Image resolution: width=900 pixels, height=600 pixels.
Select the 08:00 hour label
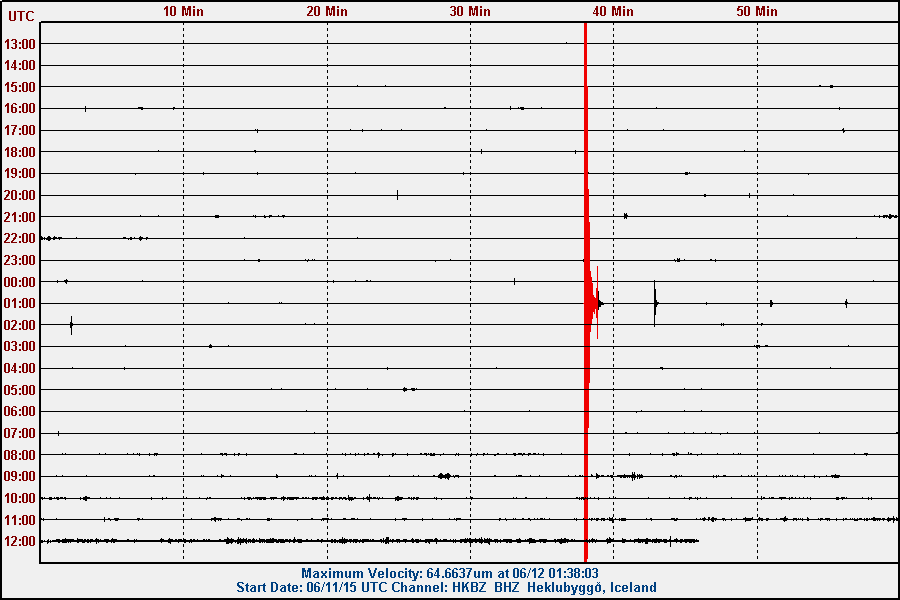pos(20,455)
